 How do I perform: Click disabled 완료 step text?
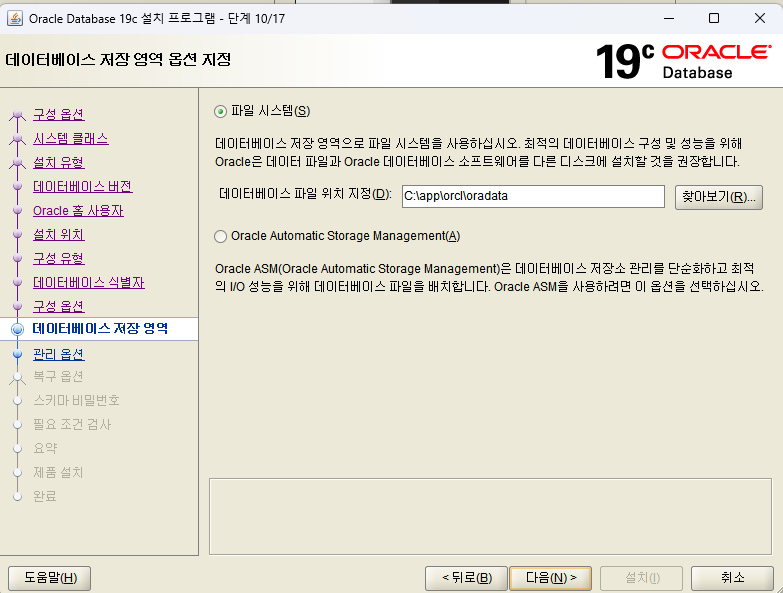tap(45, 496)
